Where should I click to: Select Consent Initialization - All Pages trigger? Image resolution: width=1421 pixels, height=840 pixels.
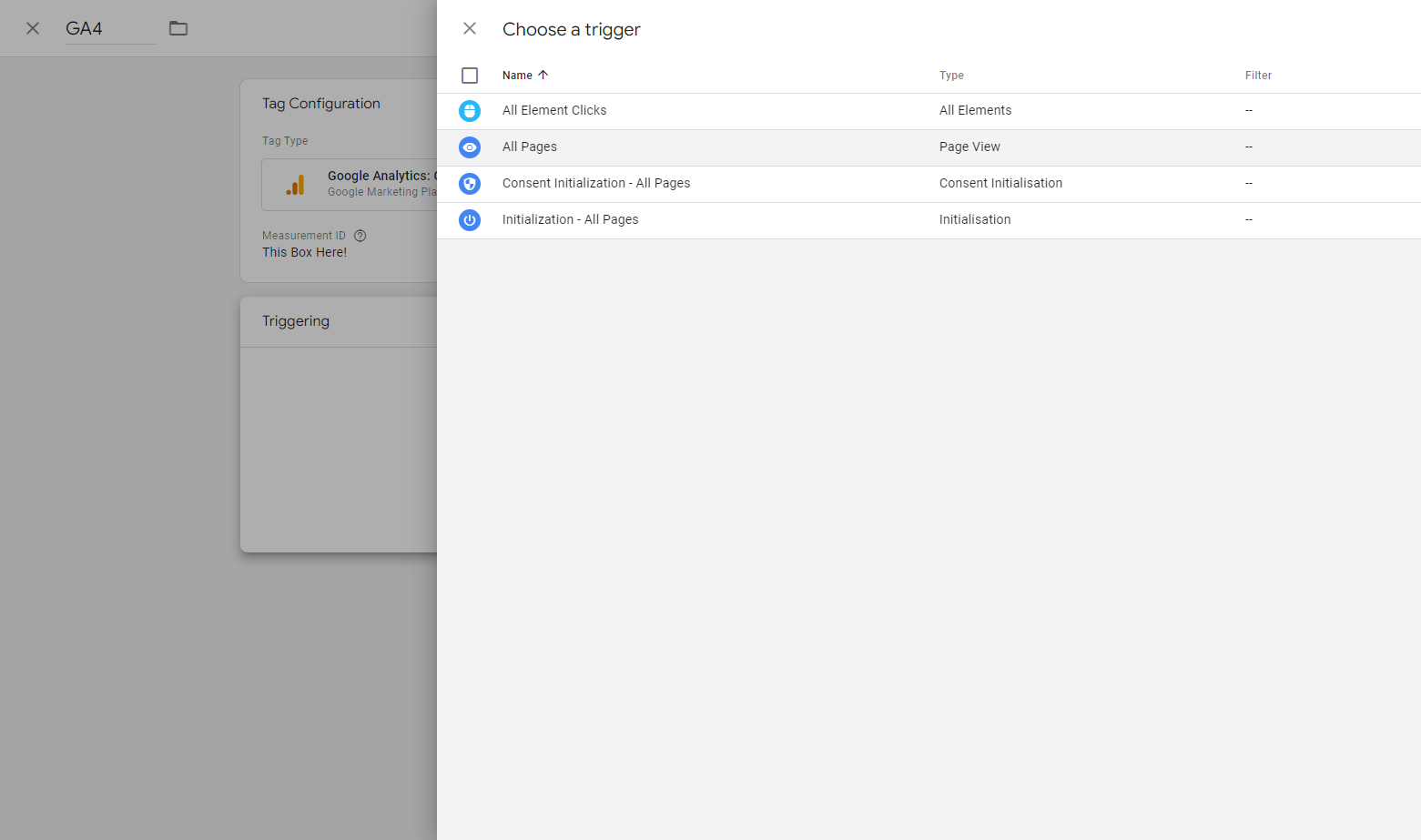pyautogui.click(x=929, y=184)
